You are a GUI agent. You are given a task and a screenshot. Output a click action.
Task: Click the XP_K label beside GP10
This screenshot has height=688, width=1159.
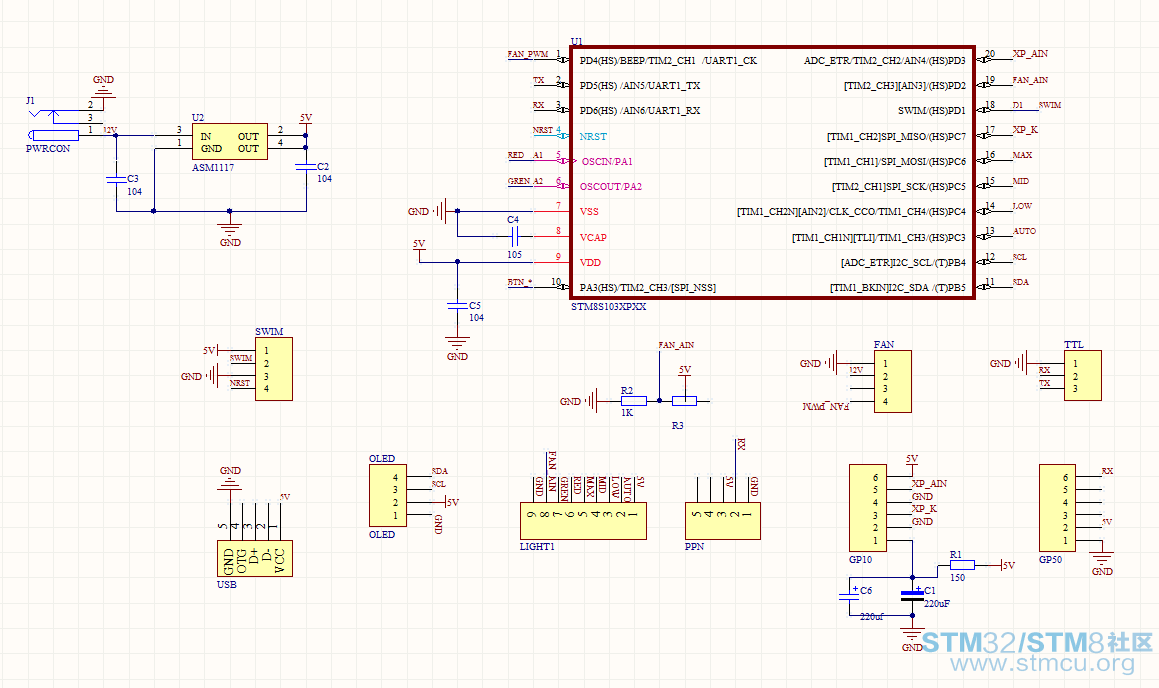pyautogui.click(x=924, y=509)
